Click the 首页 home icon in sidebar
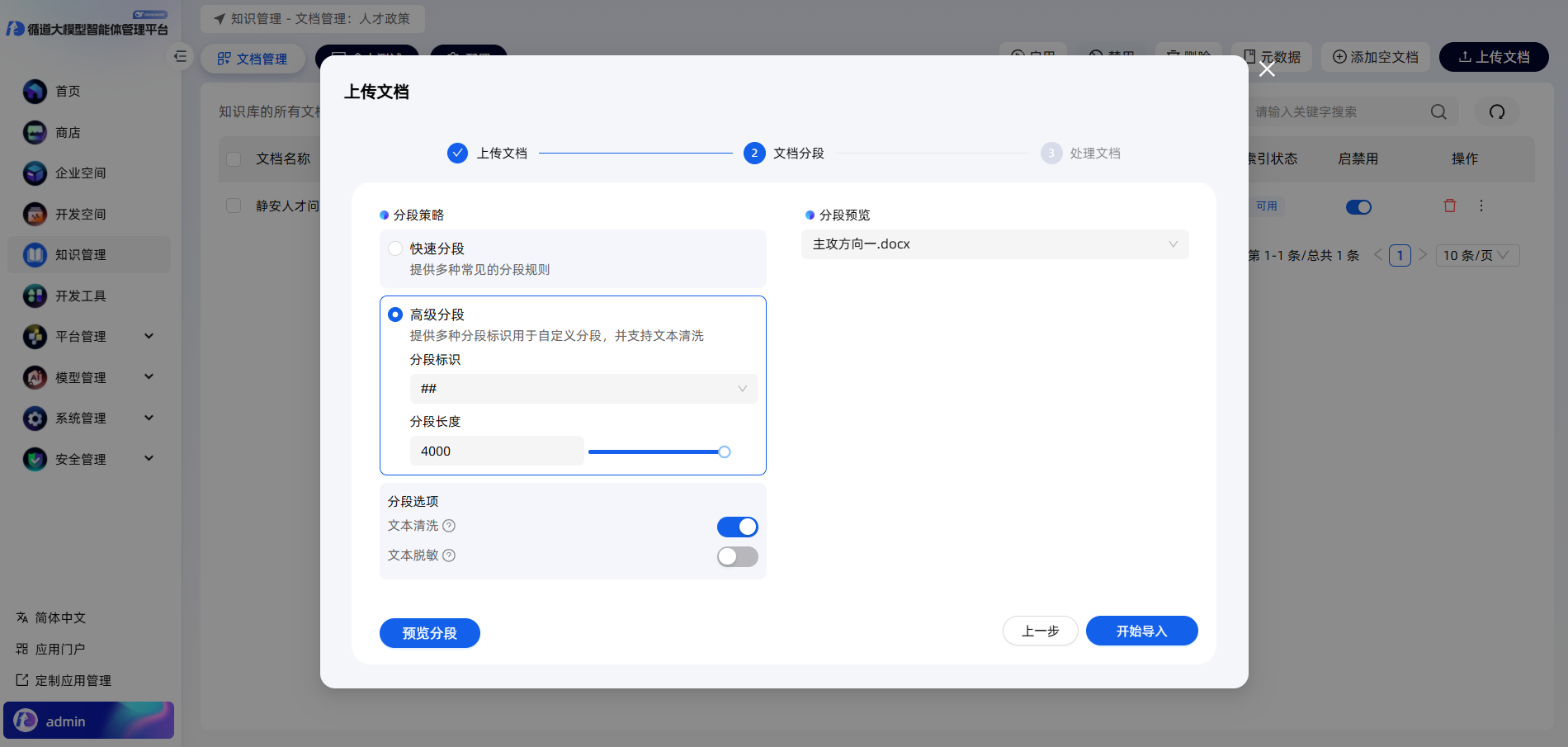Screen dimensions: 1568x747 35,92
